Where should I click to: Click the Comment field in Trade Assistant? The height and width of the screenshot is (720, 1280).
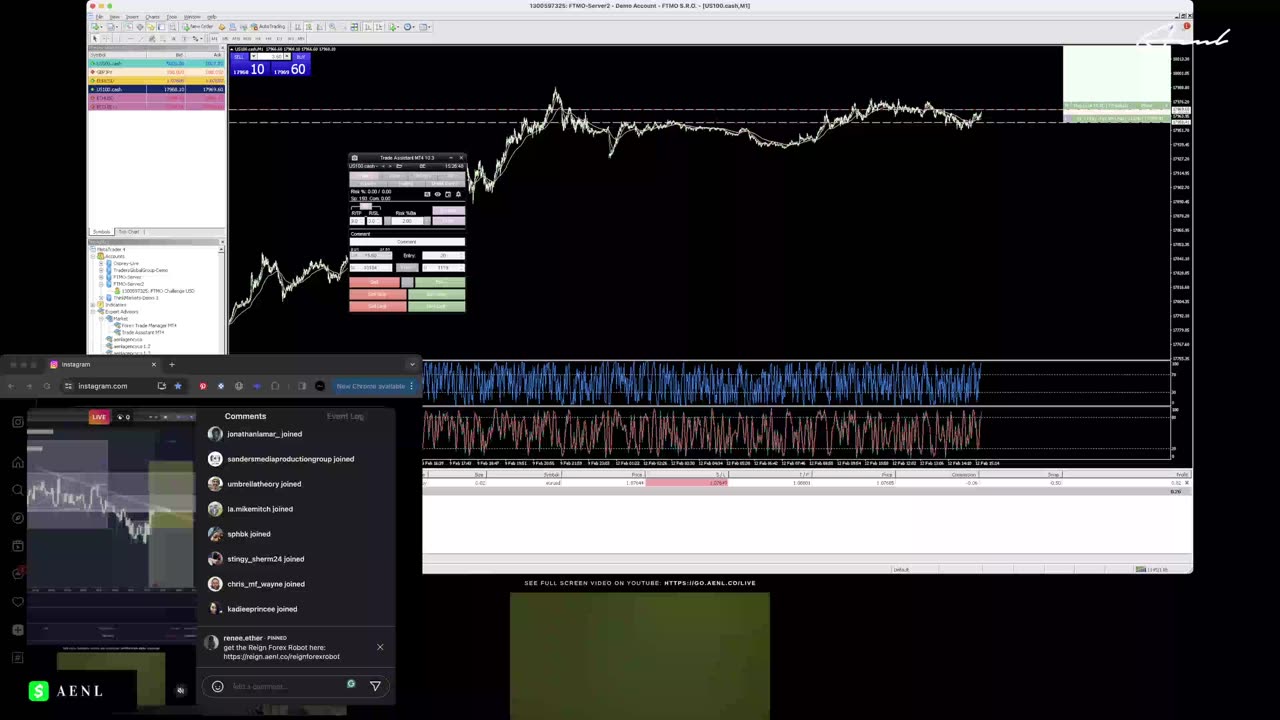point(407,242)
